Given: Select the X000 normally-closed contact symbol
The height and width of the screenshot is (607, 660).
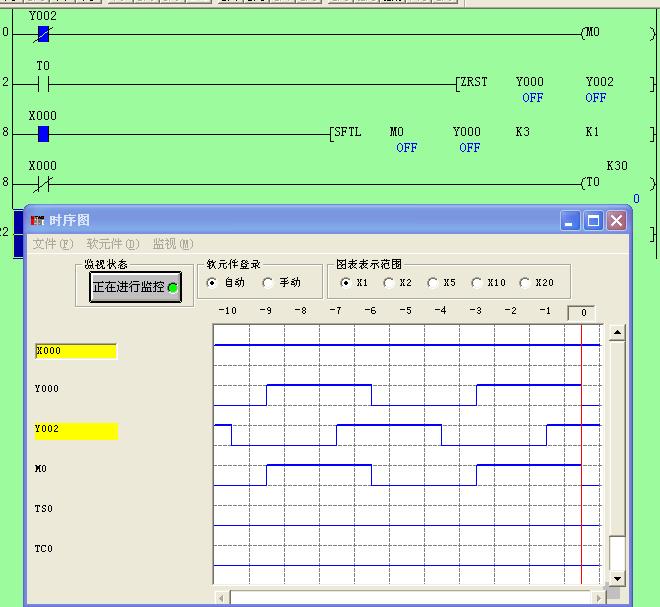Looking at the screenshot, I should [x=42, y=184].
